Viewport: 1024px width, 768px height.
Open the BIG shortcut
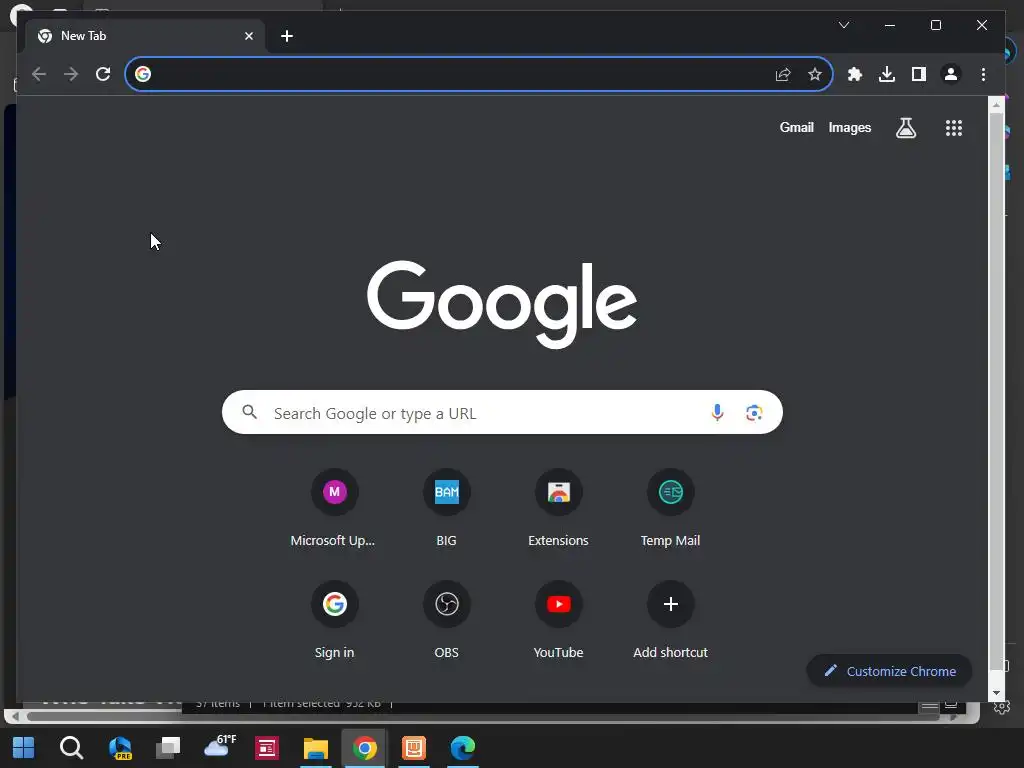click(446, 509)
